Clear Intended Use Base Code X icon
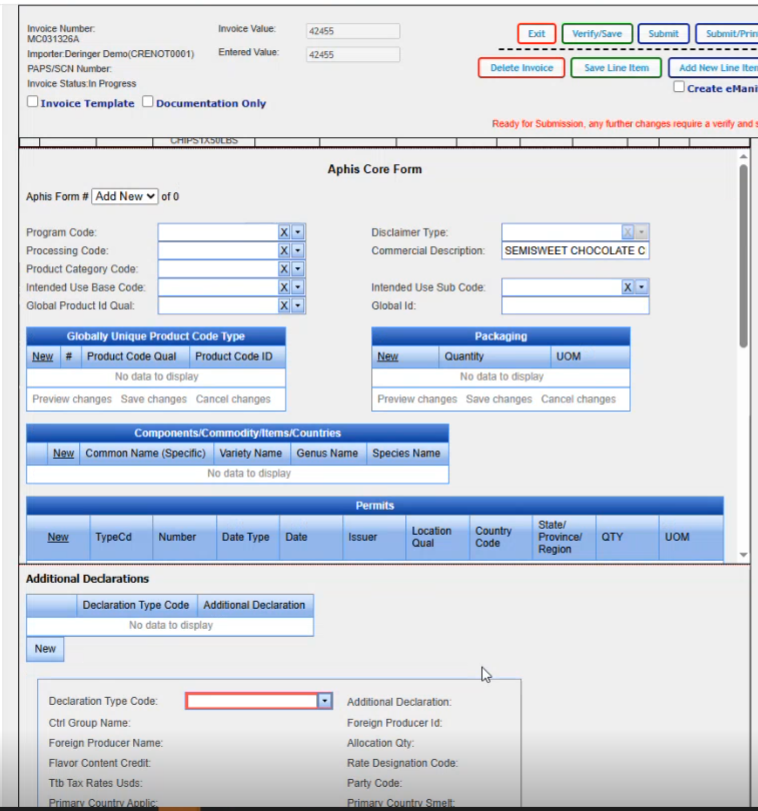Viewport: 758px width, 811px height. (x=284, y=287)
